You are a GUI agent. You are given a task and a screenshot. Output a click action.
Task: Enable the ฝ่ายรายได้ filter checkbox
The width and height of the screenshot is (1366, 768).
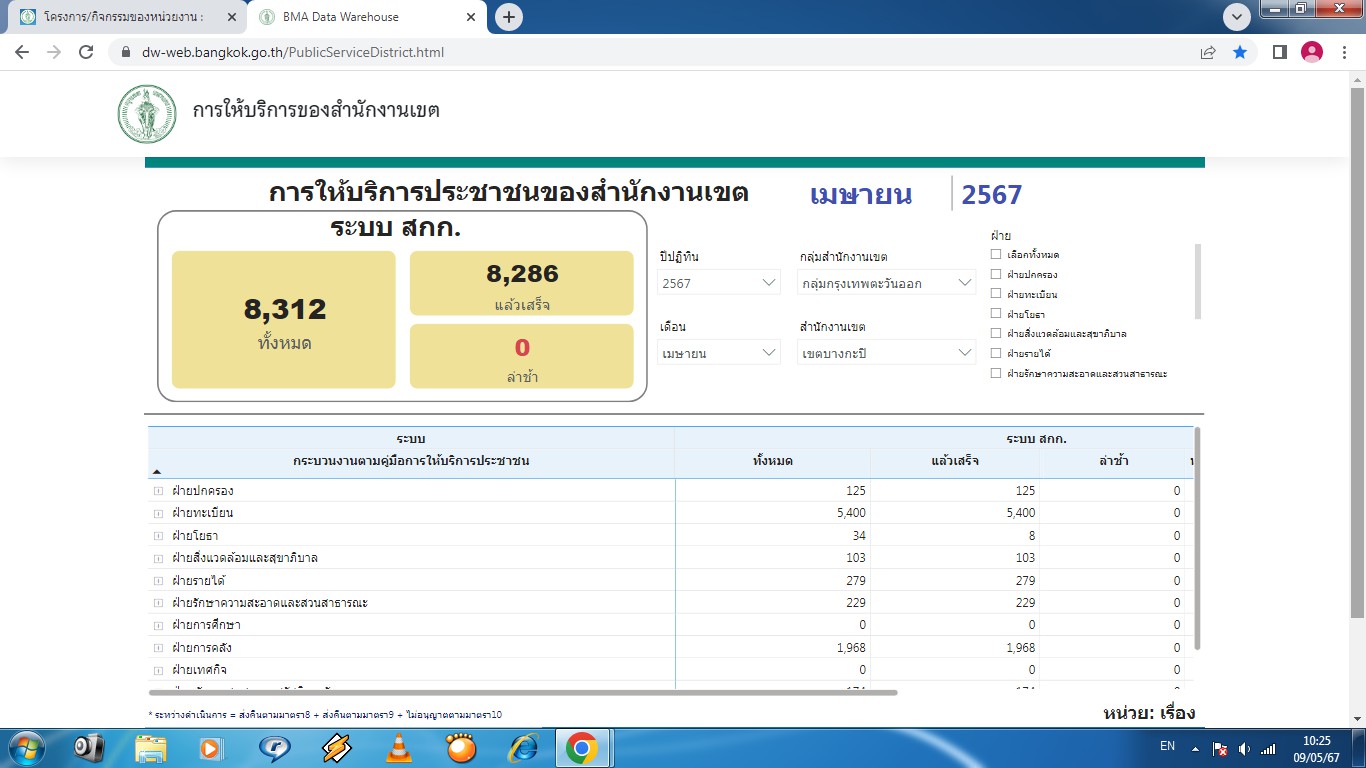coord(996,353)
